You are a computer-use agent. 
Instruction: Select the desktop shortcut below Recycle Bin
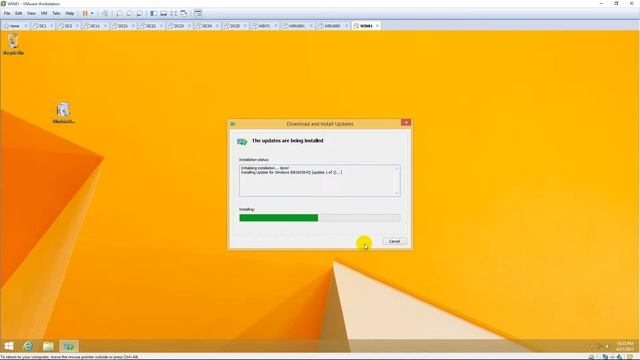[x=64, y=113]
